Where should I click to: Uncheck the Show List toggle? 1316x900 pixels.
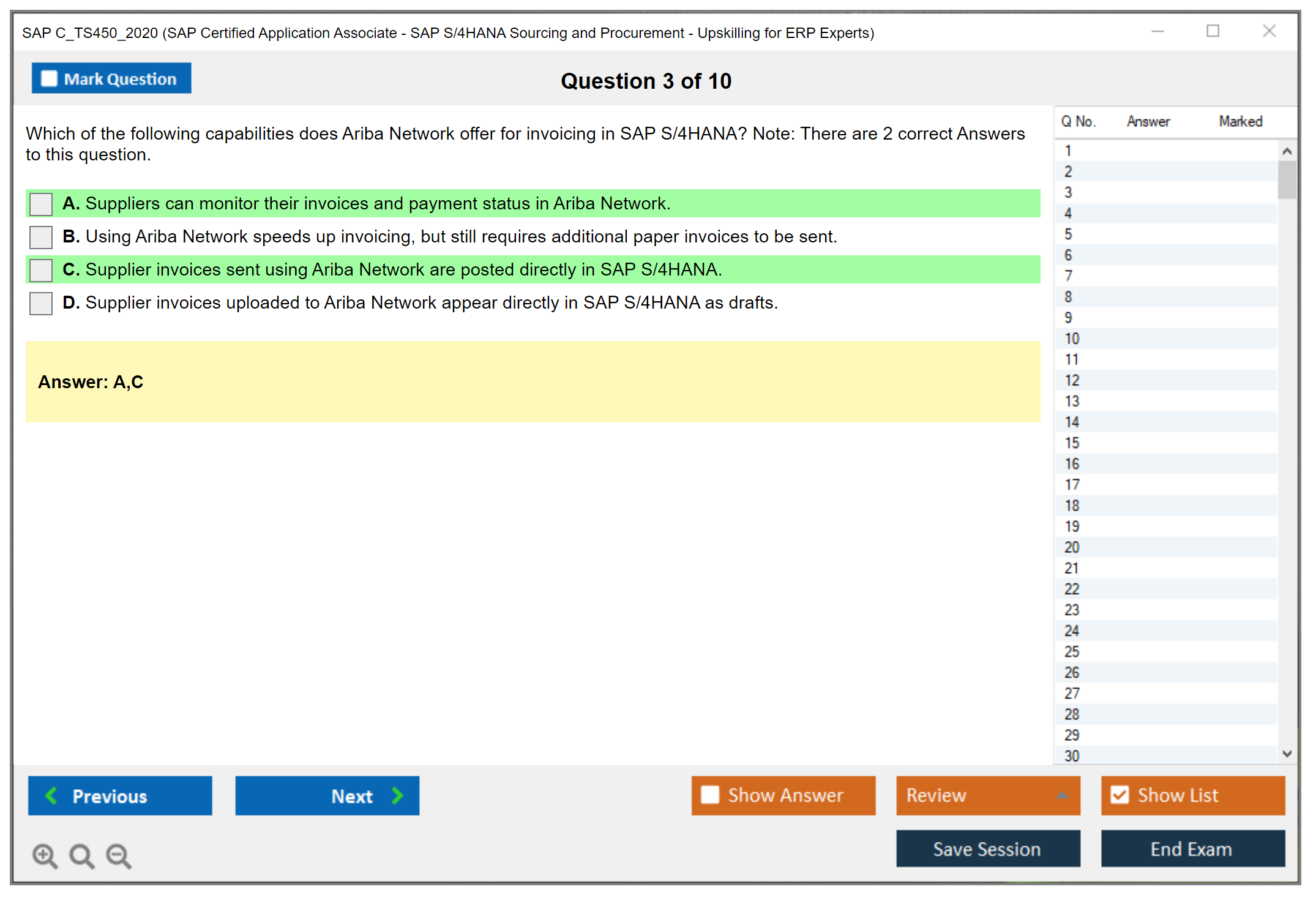1120,795
